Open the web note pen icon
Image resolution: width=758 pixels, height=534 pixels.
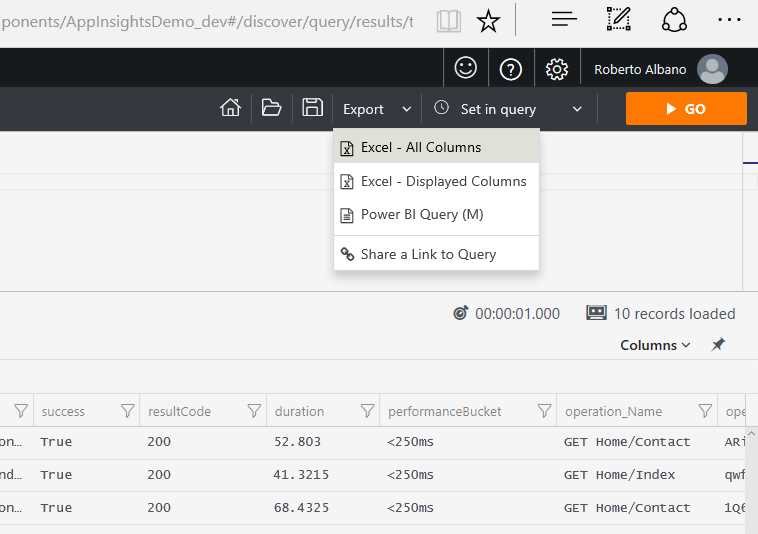pos(619,19)
